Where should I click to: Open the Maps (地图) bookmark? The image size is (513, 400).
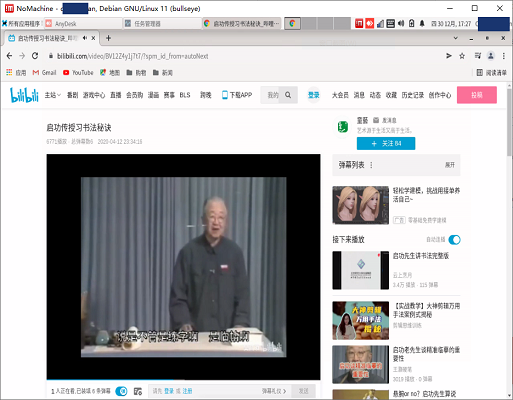point(110,72)
